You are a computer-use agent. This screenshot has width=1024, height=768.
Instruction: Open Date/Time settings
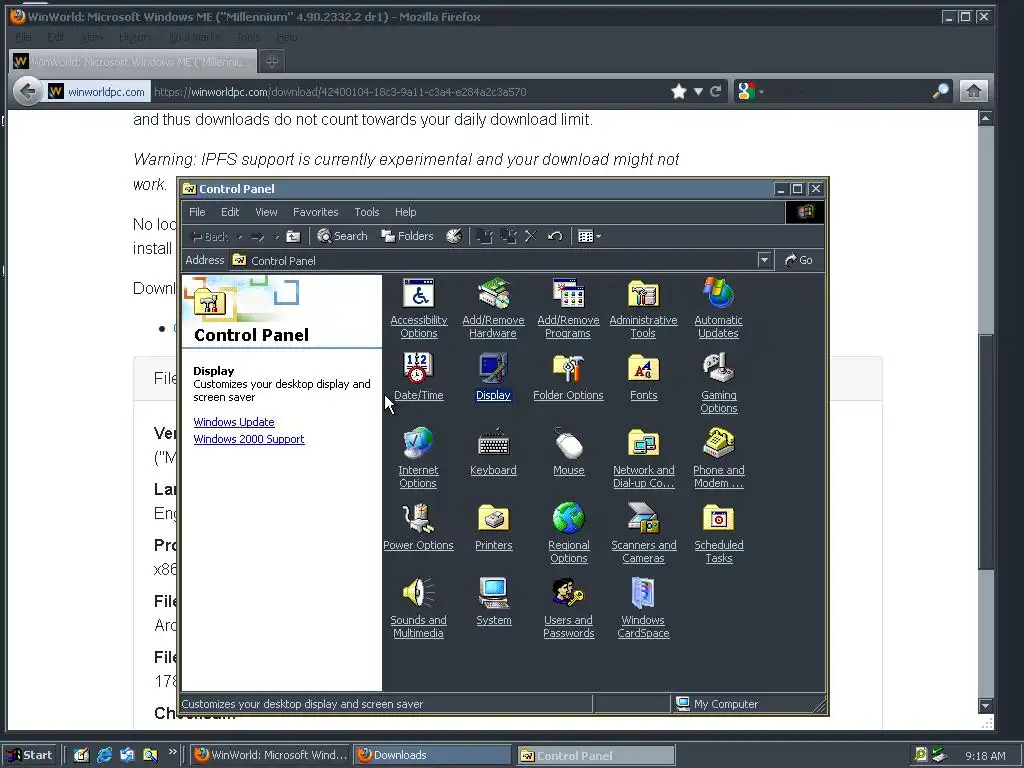pos(419,376)
